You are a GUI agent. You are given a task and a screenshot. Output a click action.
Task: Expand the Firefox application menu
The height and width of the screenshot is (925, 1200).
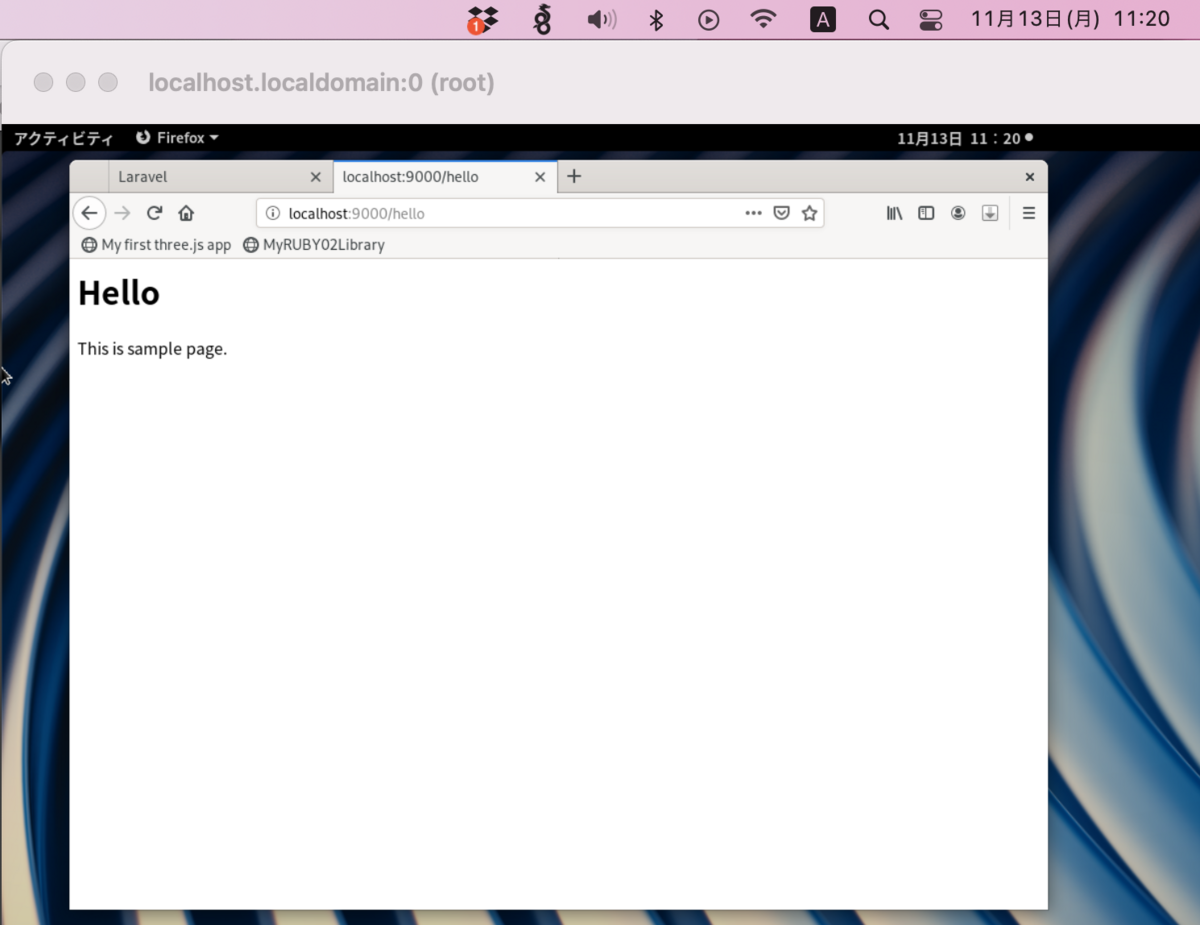click(177, 138)
